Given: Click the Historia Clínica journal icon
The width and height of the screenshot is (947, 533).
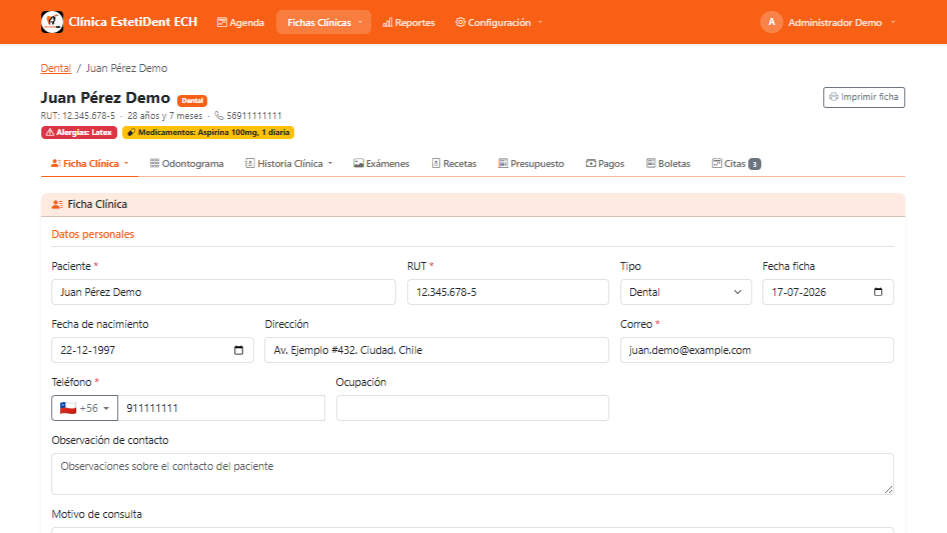Looking at the screenshot, I should click(250, 163).
